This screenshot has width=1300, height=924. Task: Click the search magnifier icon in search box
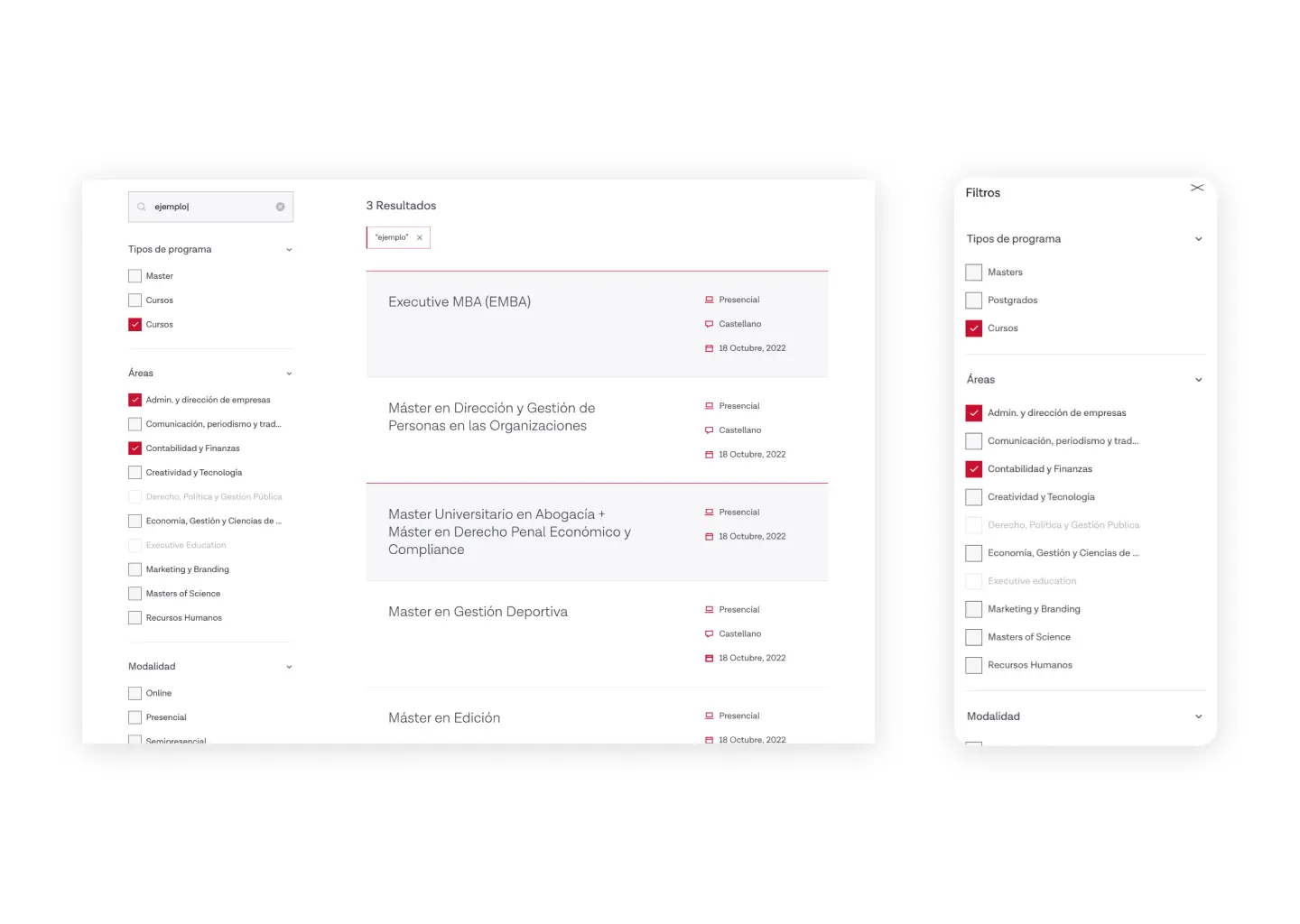point(142,207)
